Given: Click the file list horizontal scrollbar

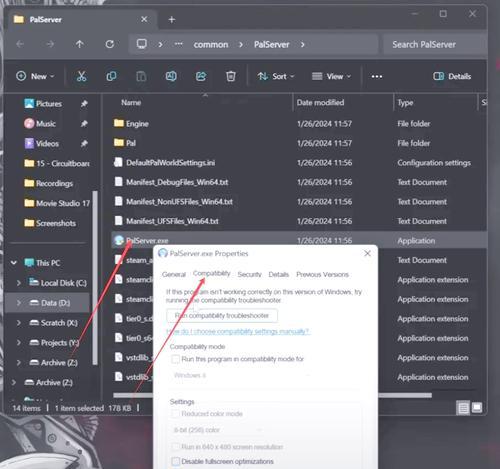Looking at the screenshot, I should click(x=272, y=395).
